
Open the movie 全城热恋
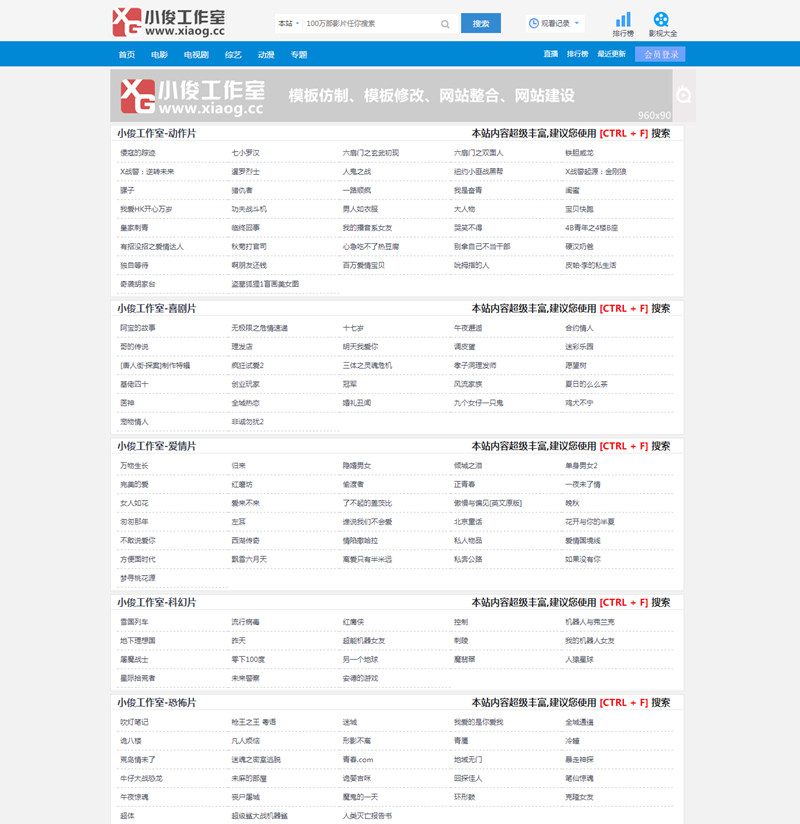click(x=245, y=403)
